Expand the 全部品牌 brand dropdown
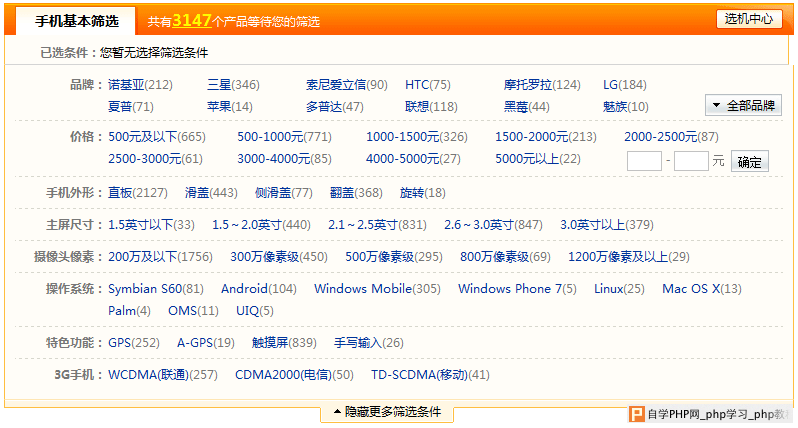The image size is (798, 428). [x=743, y=105]
